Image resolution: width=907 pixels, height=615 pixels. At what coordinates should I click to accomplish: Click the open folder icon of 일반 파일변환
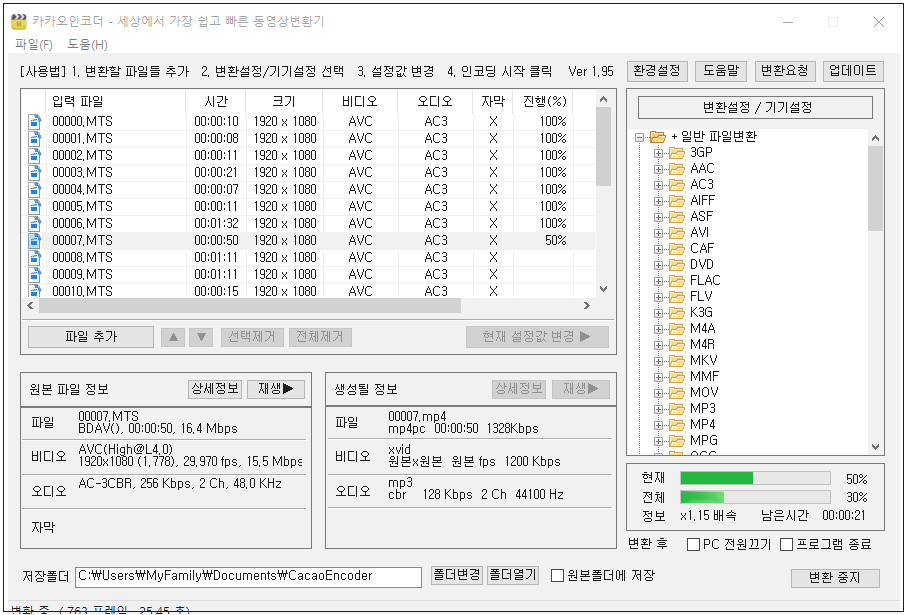658,137
